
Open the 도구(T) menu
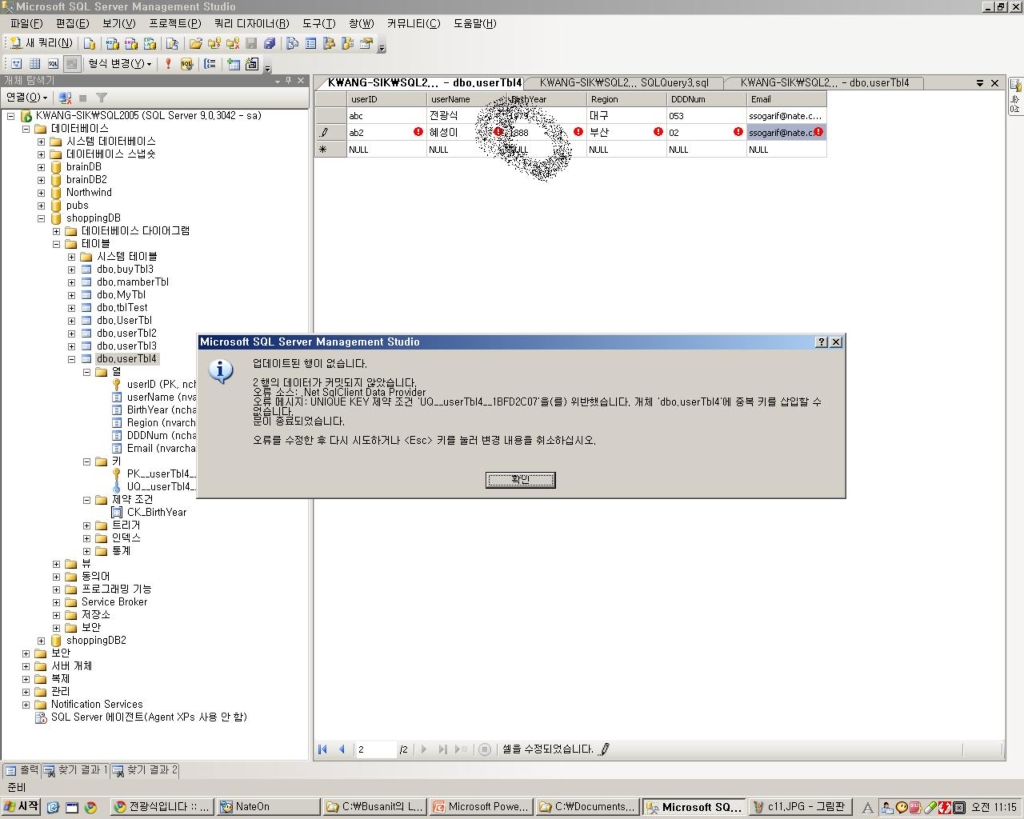(319, 24)
